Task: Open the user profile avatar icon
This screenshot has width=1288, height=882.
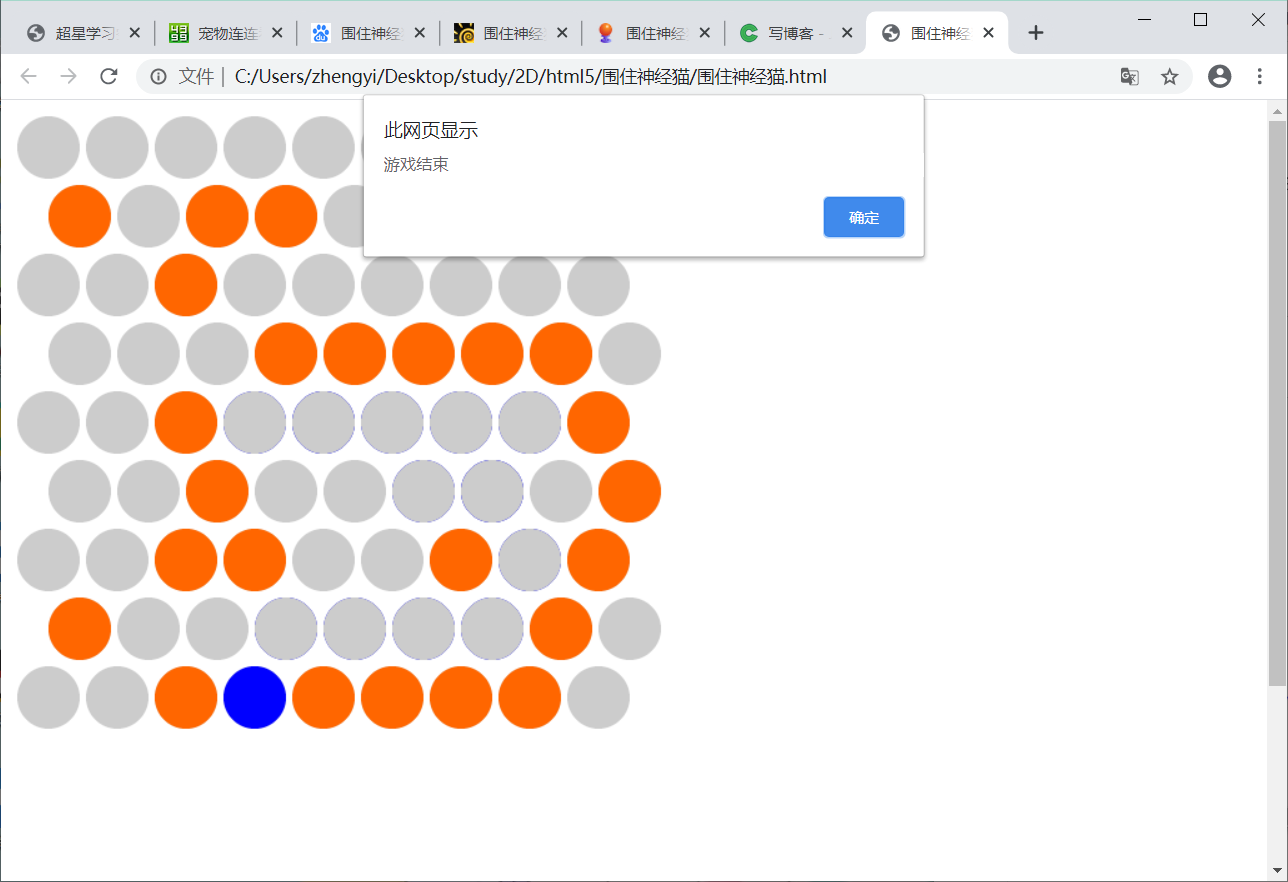Action: point(1219,76)
